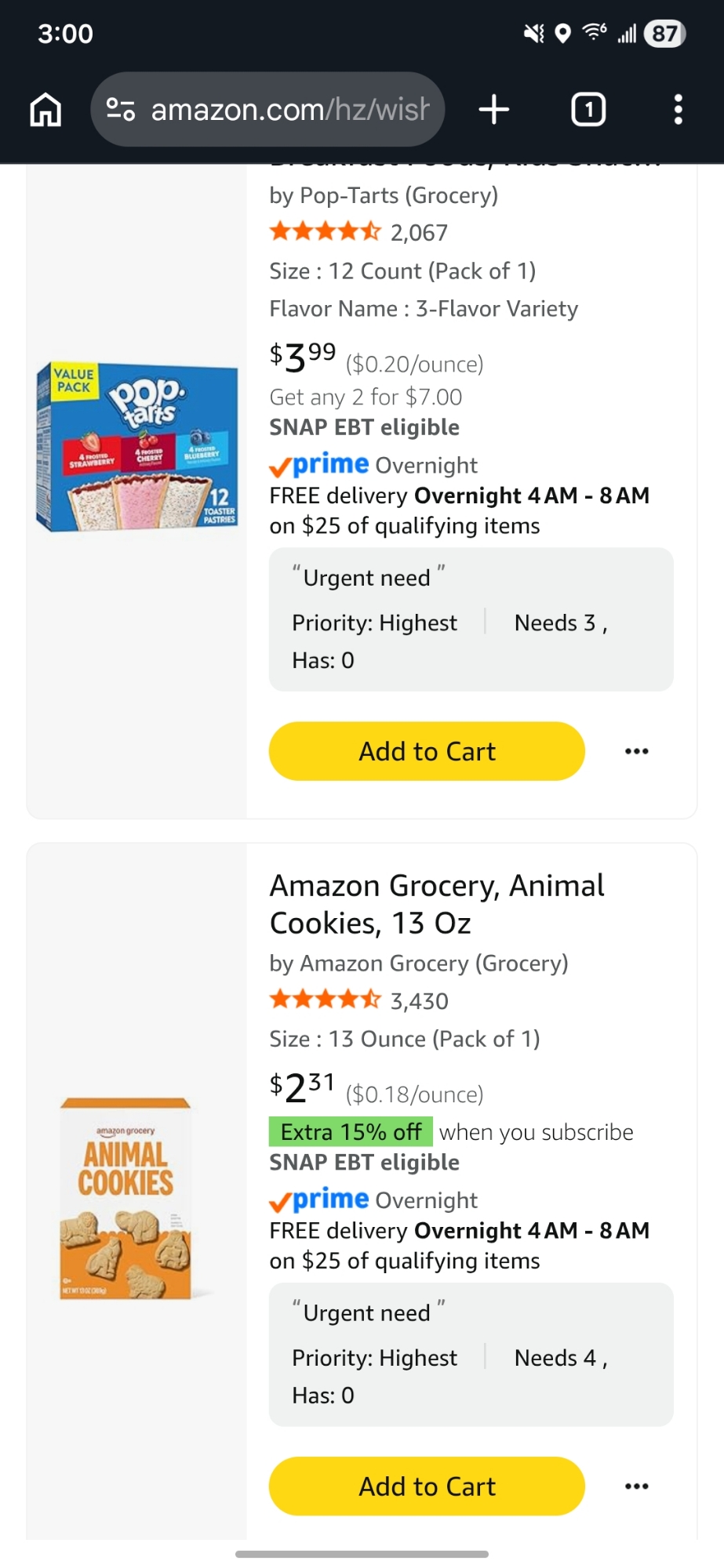Viewport: 724px width, 1568px height.
Task: Open more options for Animal Cookies item
Action: coord(636,1486)
